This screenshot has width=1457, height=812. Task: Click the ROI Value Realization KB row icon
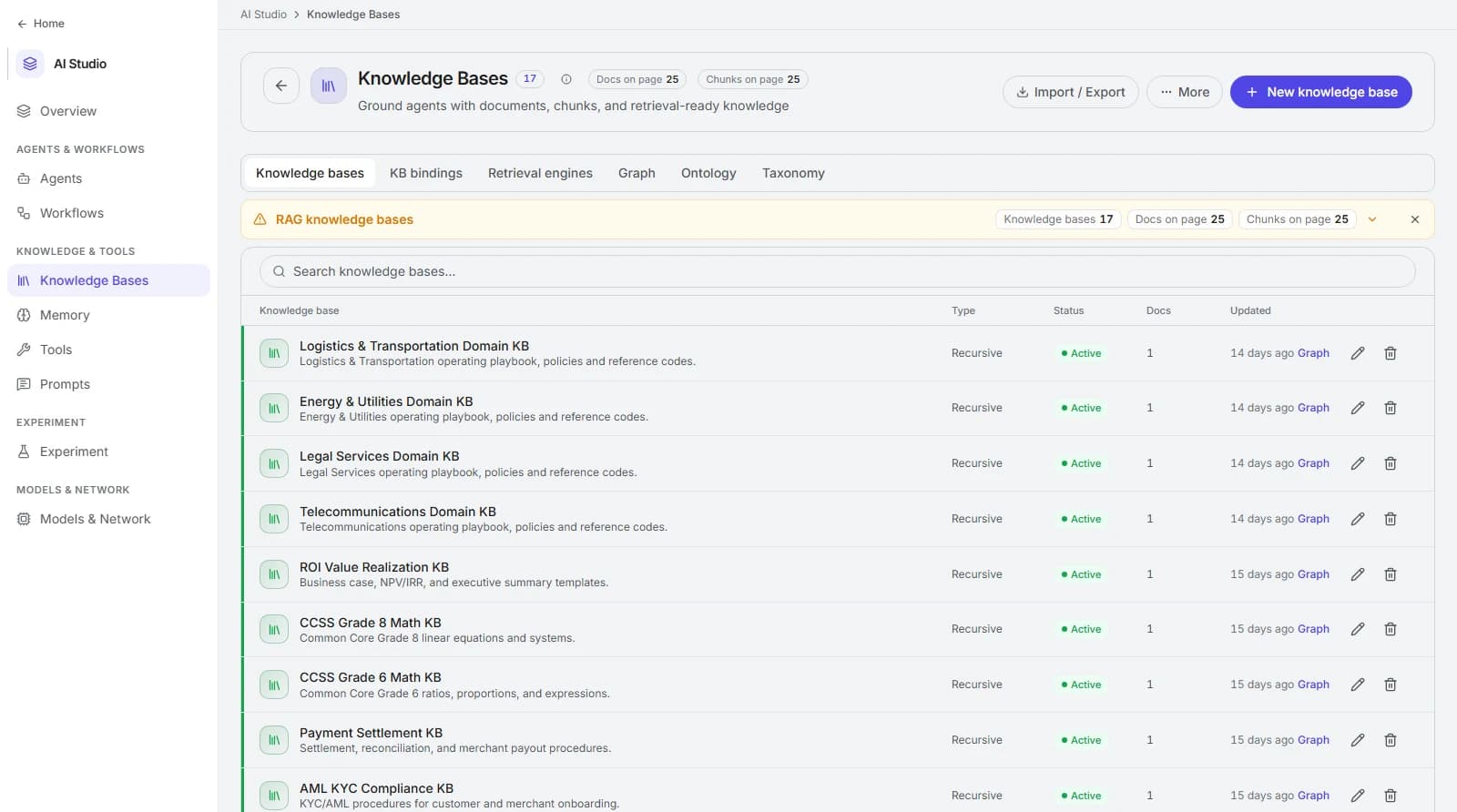point(274,574)
